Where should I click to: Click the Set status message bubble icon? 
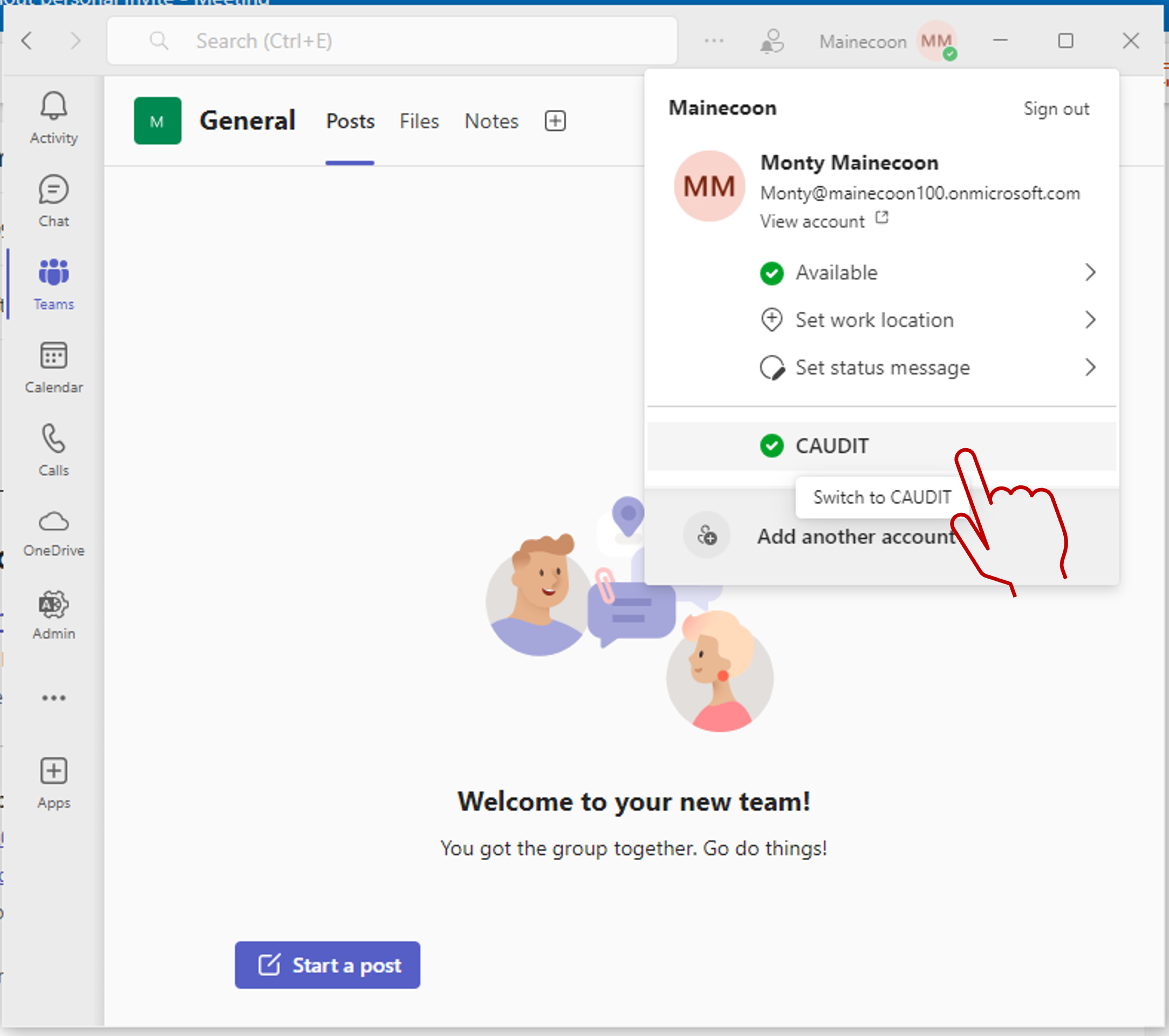pyautogui.click(x=771, y=367)
